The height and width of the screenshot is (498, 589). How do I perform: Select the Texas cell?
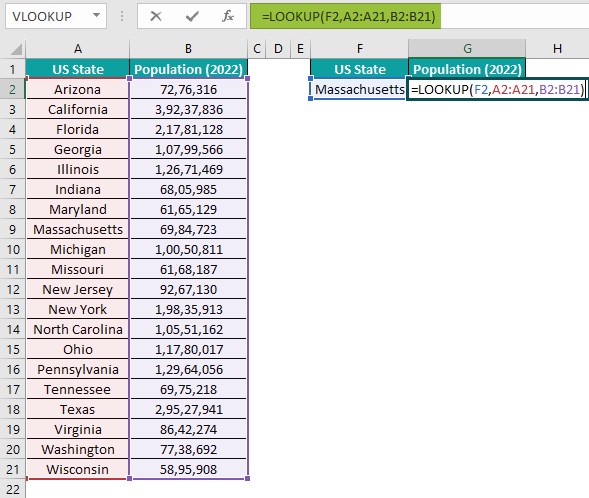pyautogui.click(x=77, y=409)
